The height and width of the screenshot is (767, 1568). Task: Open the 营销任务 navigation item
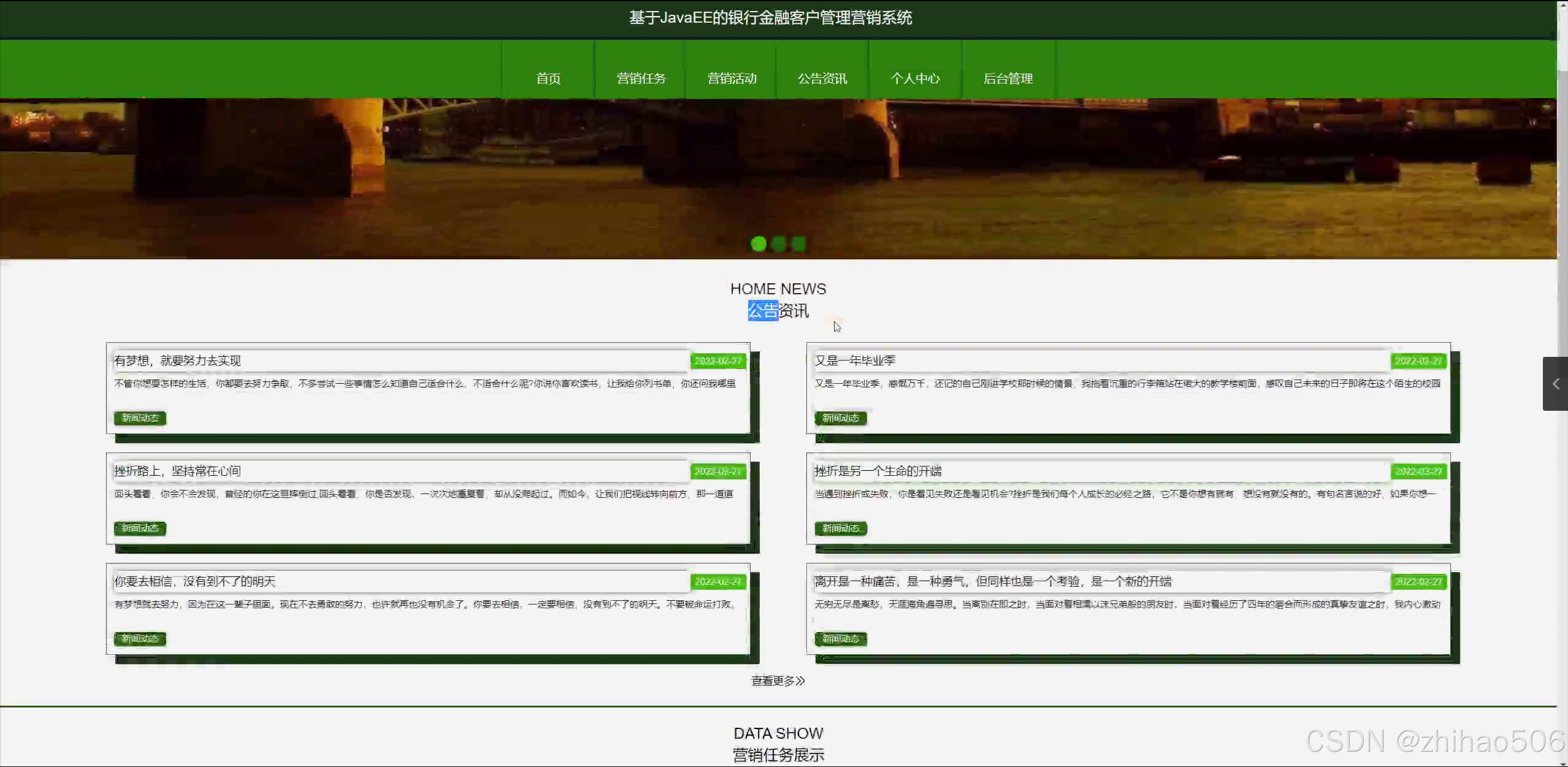(x=640, y=78)
